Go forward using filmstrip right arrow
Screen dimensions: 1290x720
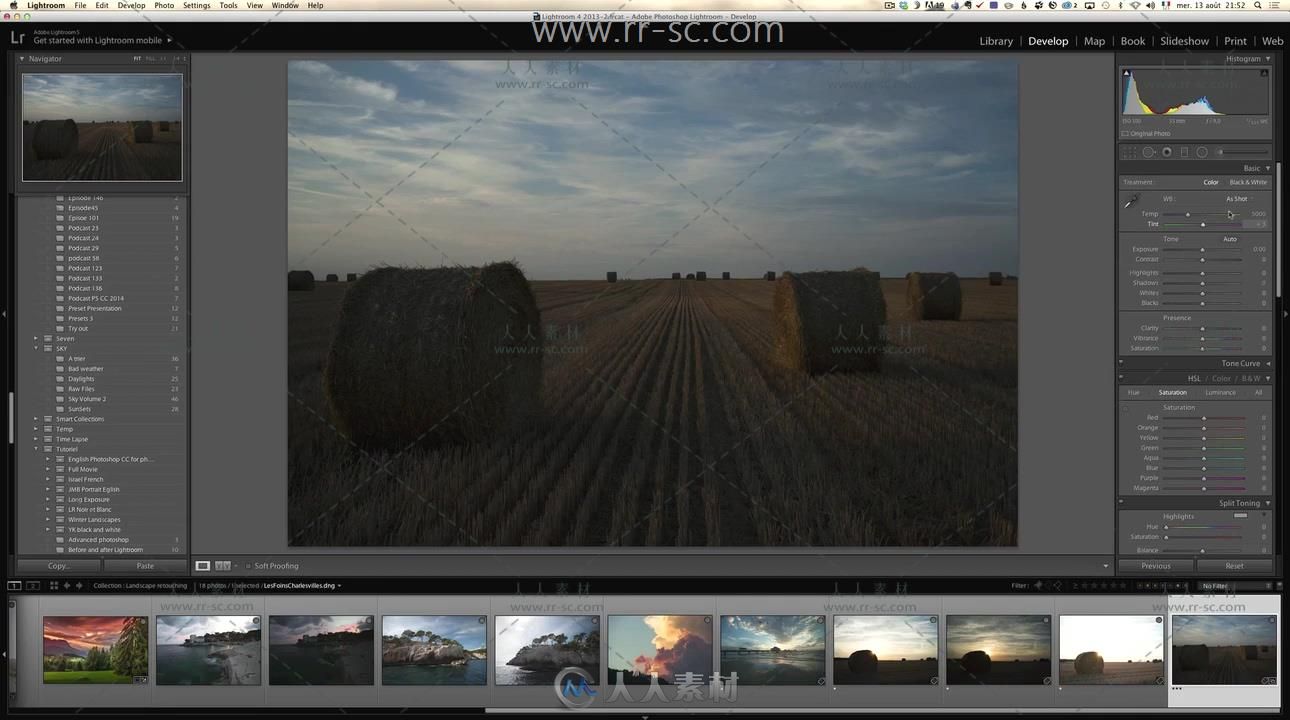[80, 585]
